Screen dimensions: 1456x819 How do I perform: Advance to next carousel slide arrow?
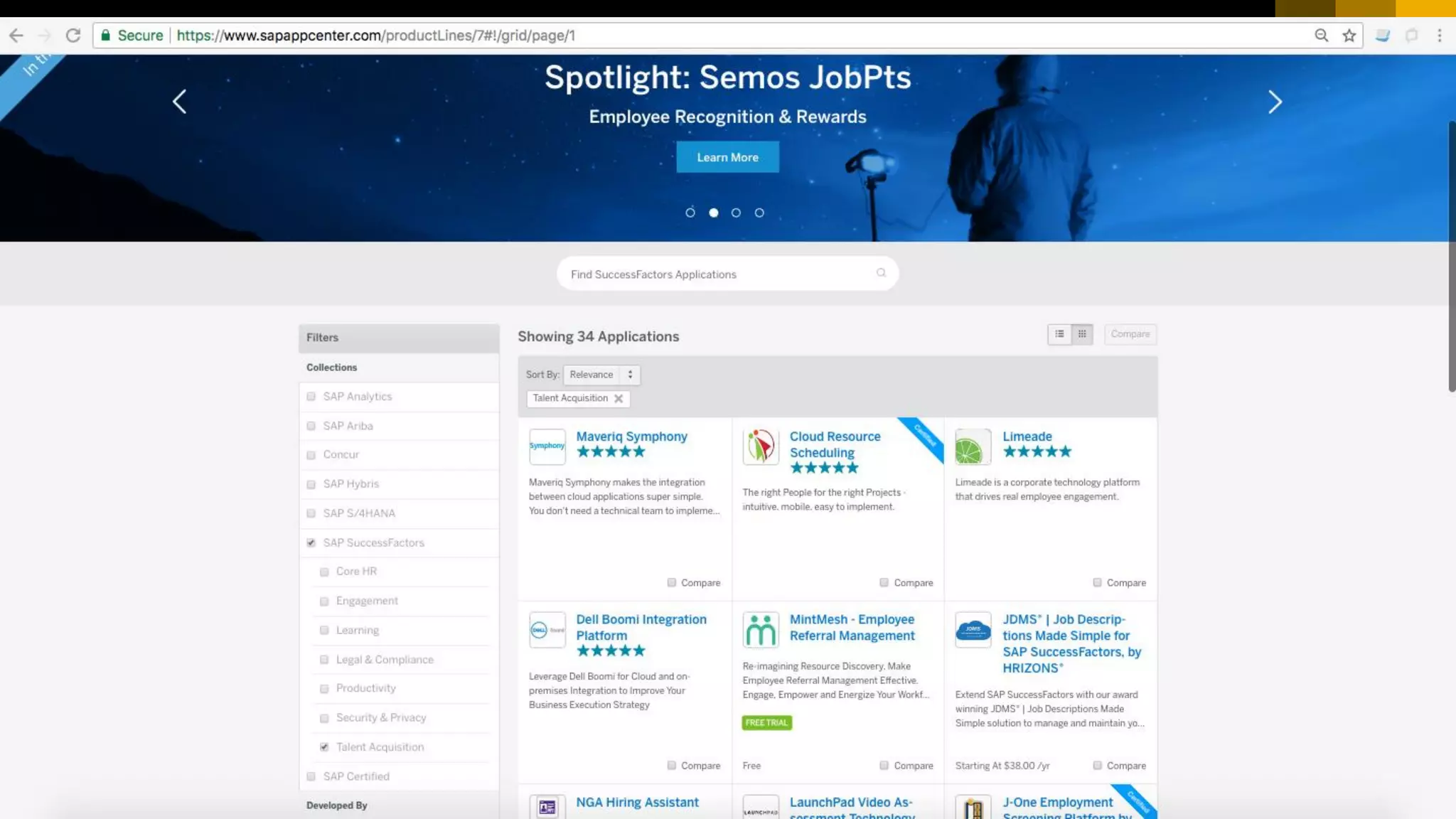[x=1275, y=102]
